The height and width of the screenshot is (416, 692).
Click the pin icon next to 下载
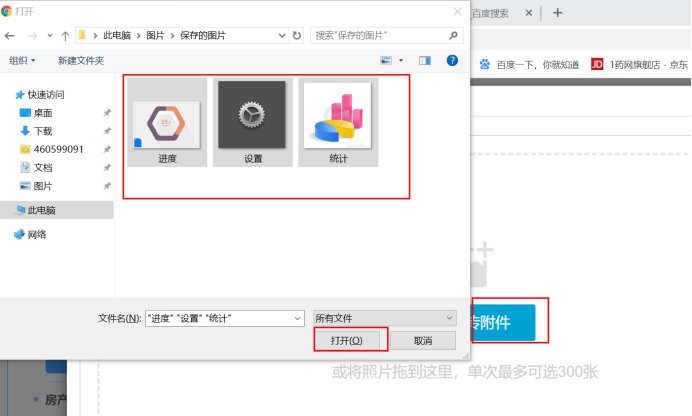[x=107, y=131]
